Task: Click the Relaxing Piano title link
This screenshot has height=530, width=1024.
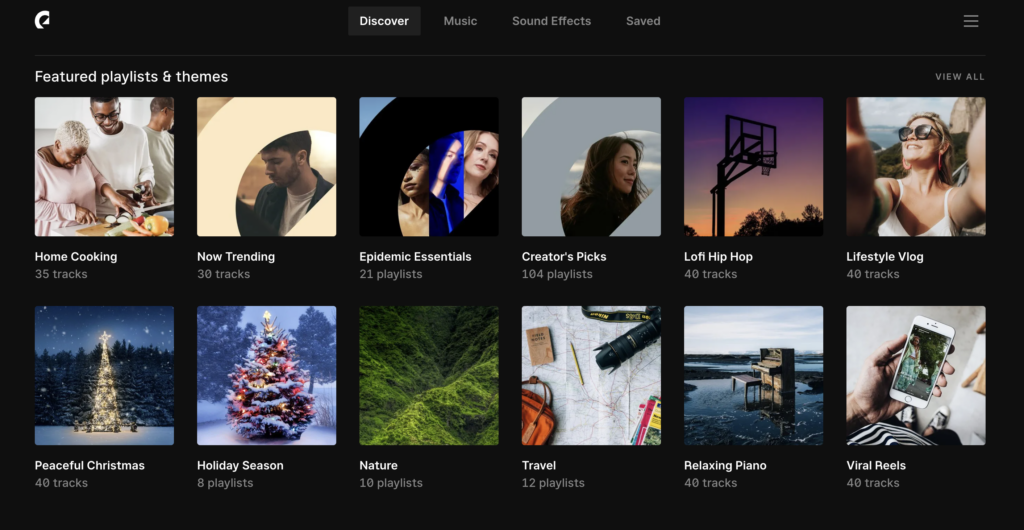Action: [725, 465]
